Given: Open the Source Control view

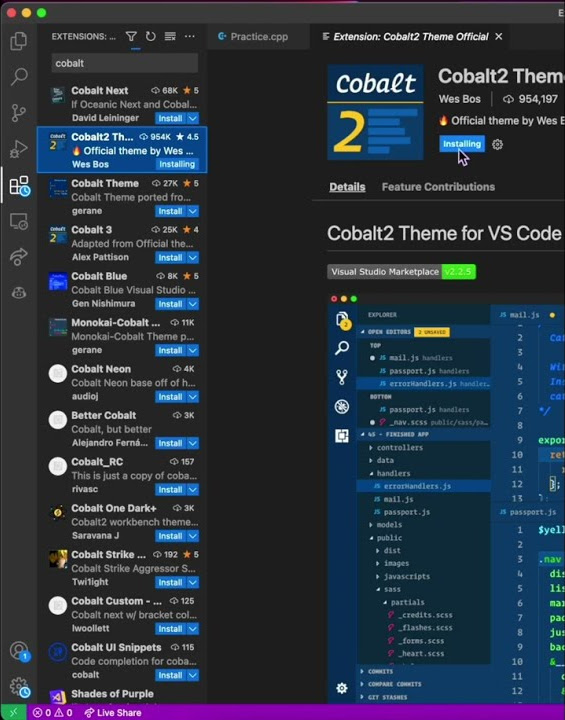Looking at the screenshot, I should tap(19, 112).
